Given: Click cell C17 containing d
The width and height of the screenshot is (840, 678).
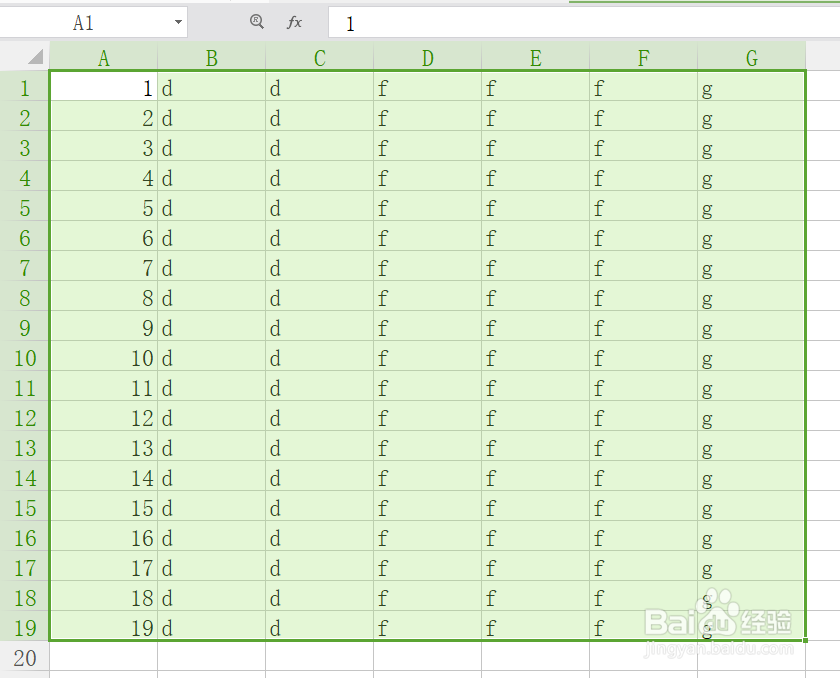Looking at the screenshot, I should [319, 566].
